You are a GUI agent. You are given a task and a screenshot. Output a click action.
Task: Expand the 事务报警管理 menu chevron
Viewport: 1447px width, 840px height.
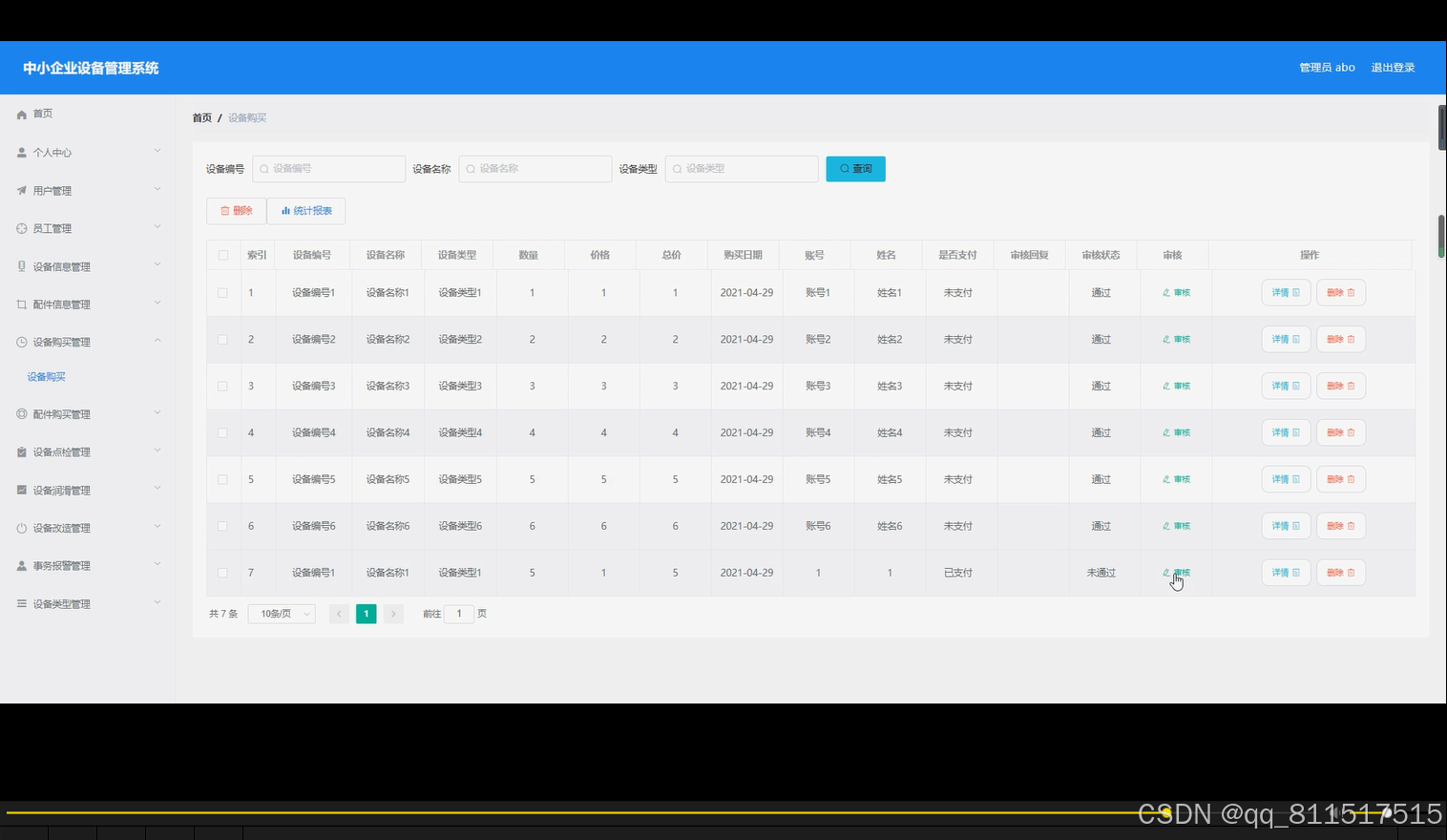(x=157, y=564)
